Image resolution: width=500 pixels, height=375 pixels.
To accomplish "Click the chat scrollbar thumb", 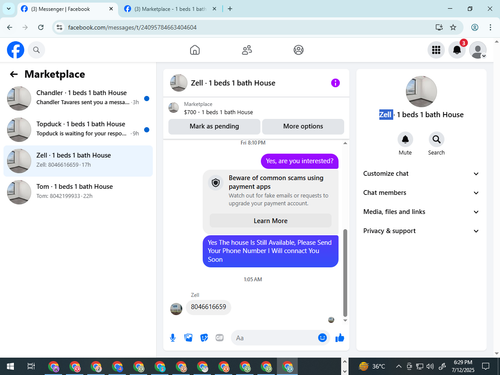I will point(345,273).
